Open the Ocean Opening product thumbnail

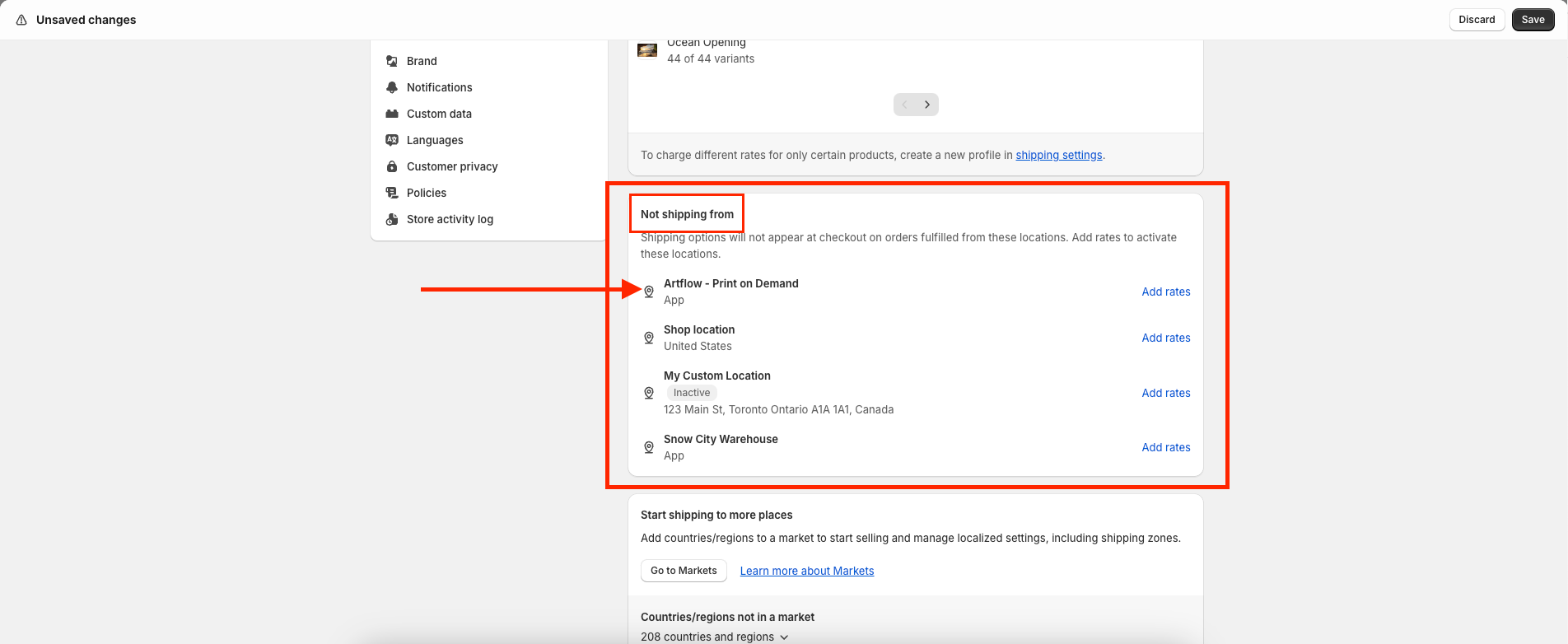(647, 50)
